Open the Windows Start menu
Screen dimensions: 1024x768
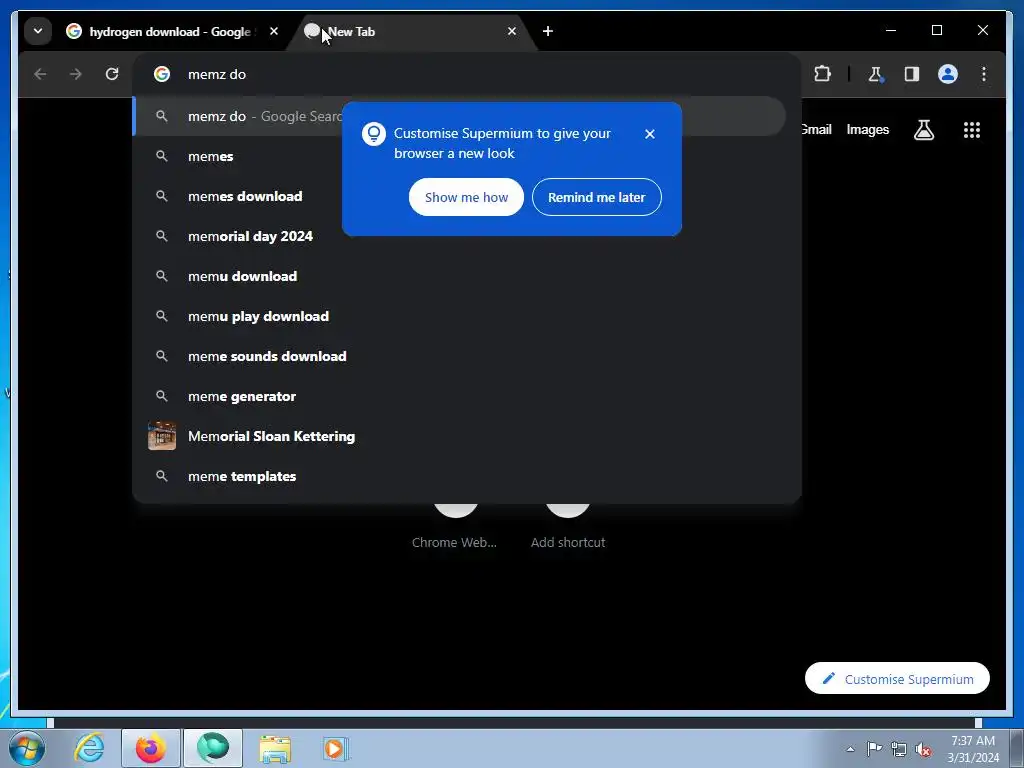pos(27,748)
